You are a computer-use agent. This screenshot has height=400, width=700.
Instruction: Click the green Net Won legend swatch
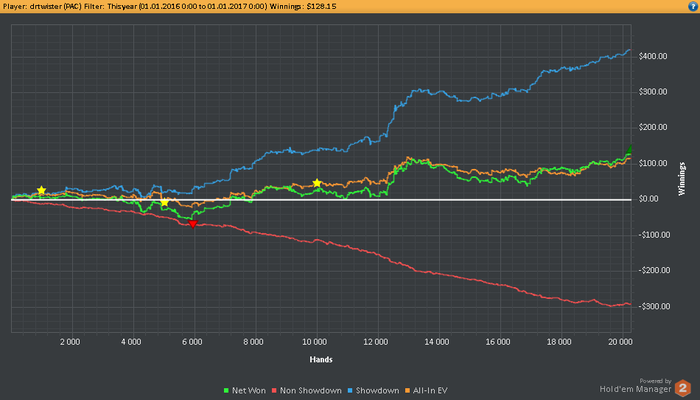tap(226, 391)
